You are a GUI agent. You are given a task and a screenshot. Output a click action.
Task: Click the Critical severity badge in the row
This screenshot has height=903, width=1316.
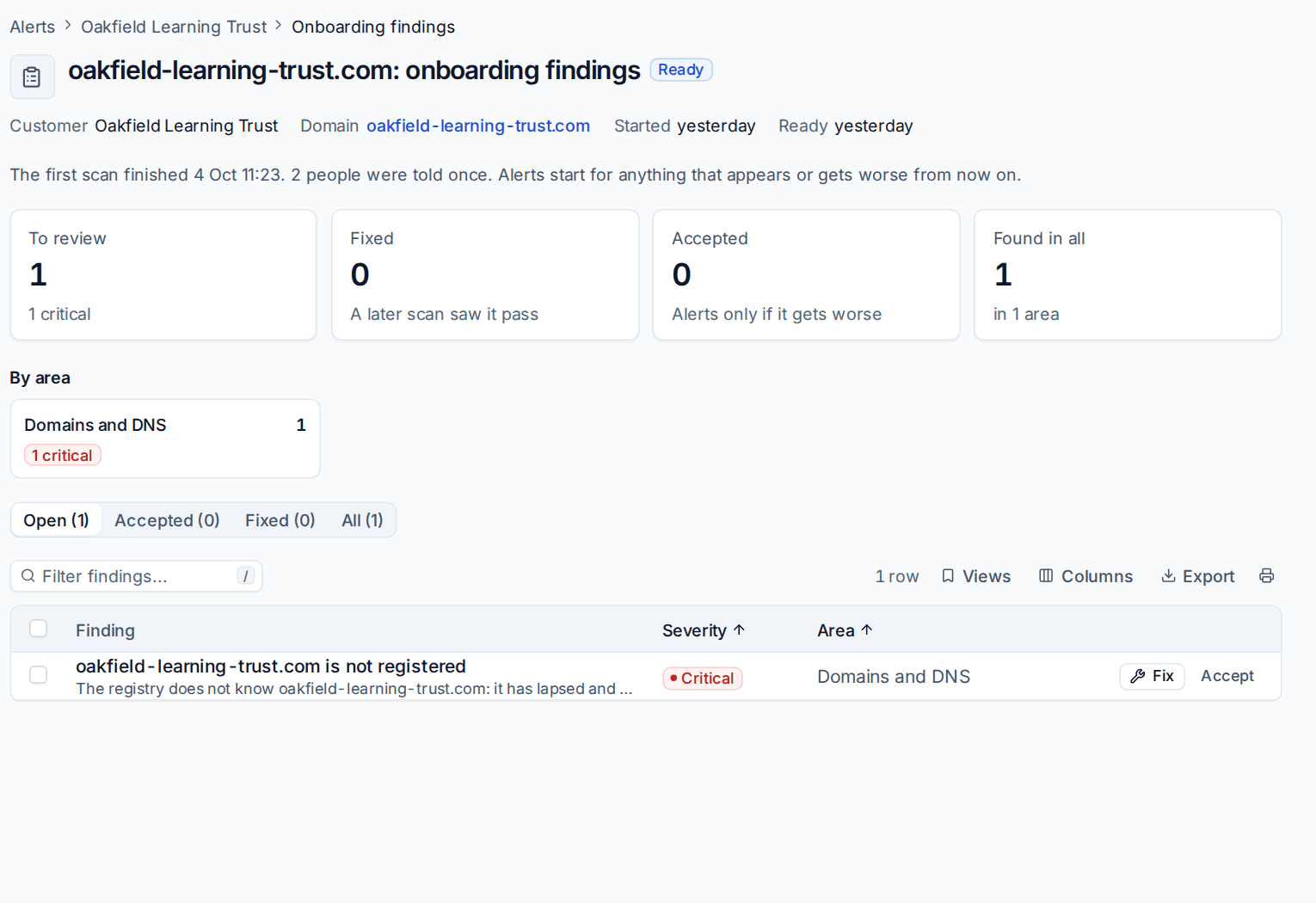(x=703, y=678)
